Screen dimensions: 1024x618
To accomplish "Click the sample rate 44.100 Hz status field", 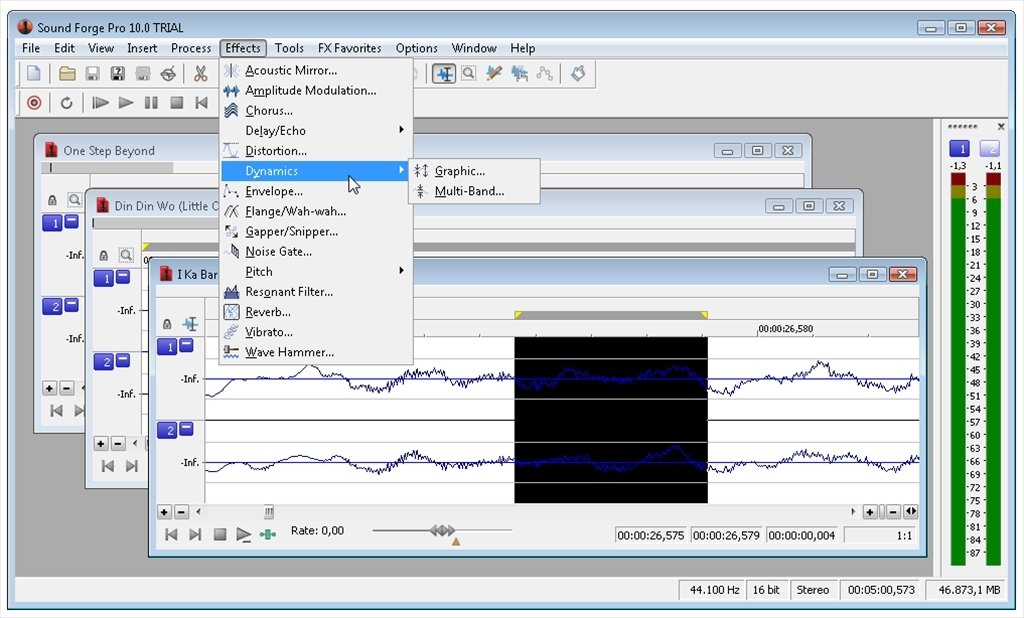I will click(x=714, y=590).
